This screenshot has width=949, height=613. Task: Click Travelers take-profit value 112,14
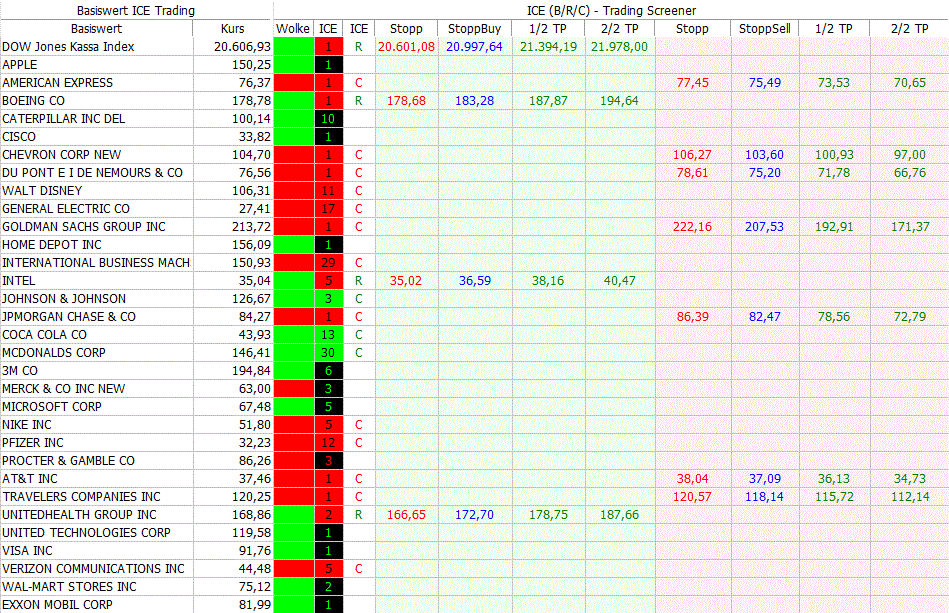pos(910,497)
